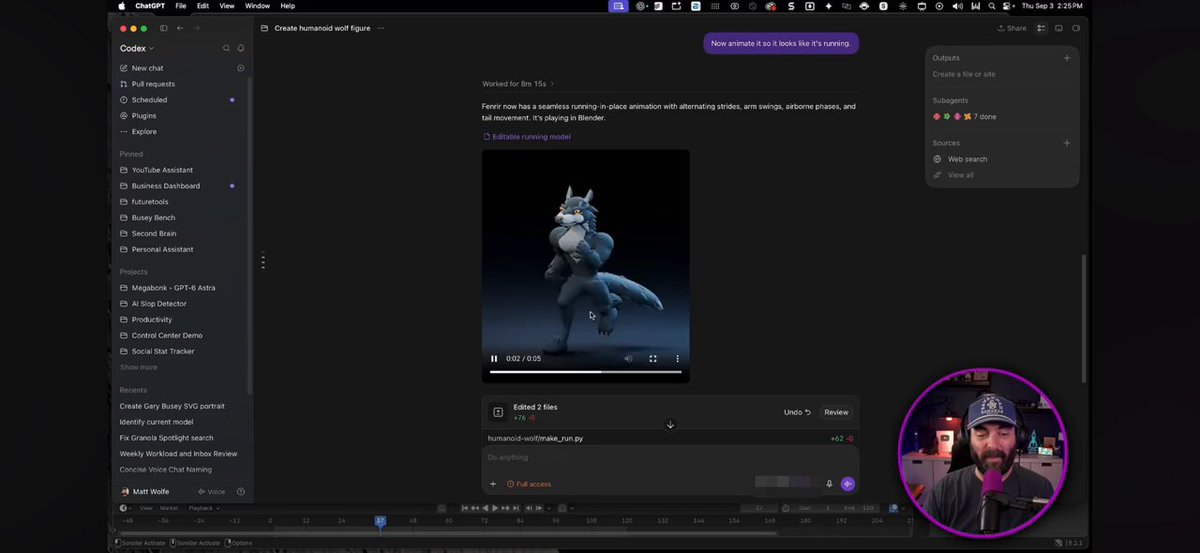Open recent chat Fix Granola Spotlight search
The height and width of the screenshot is (553, 1200).
point(166,438)
